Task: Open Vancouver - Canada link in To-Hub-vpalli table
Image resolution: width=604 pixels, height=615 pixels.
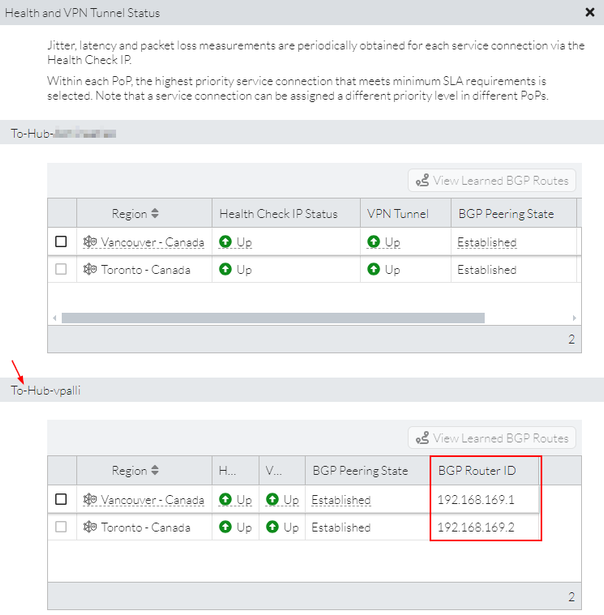Action: click(x=152, y=499)
